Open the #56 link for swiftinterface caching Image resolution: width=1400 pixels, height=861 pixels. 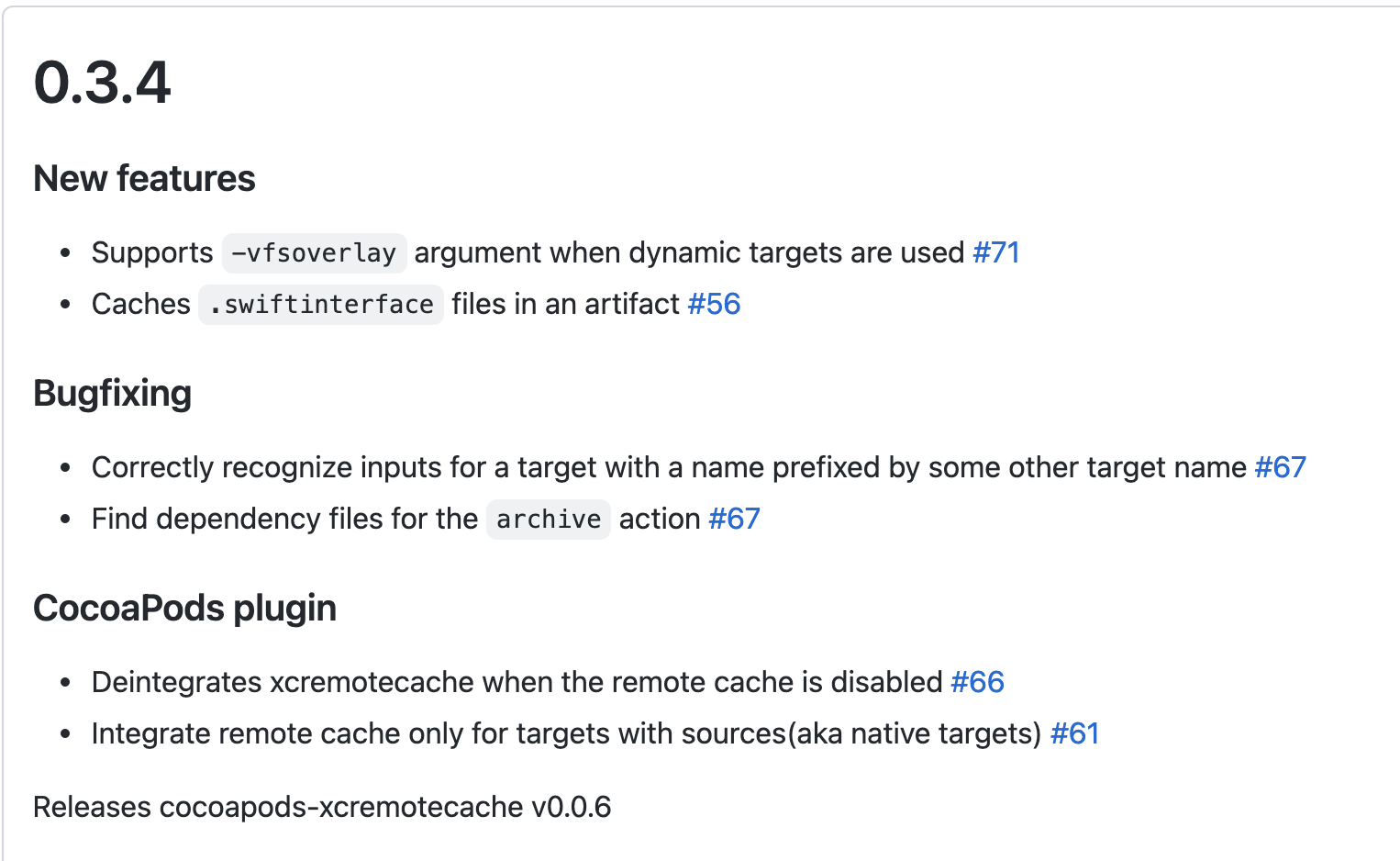(714, 304)
